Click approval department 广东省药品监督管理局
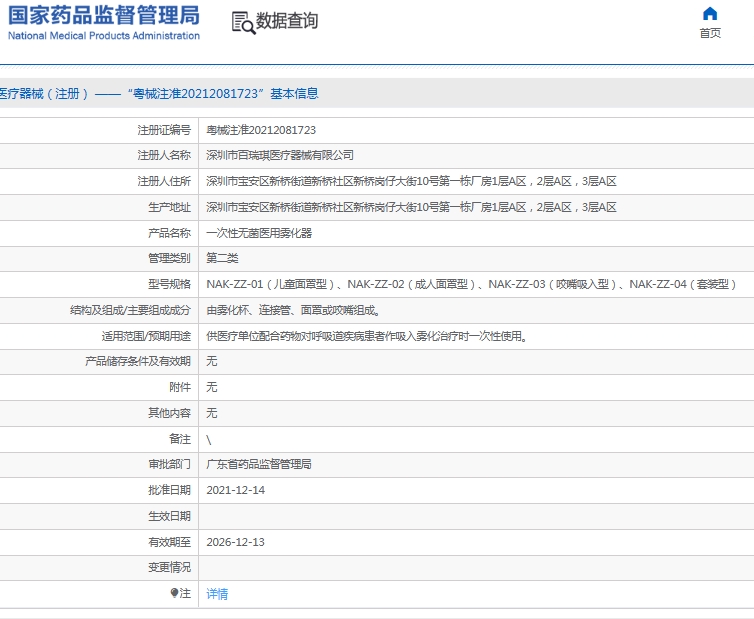 (x=259, y=464)
